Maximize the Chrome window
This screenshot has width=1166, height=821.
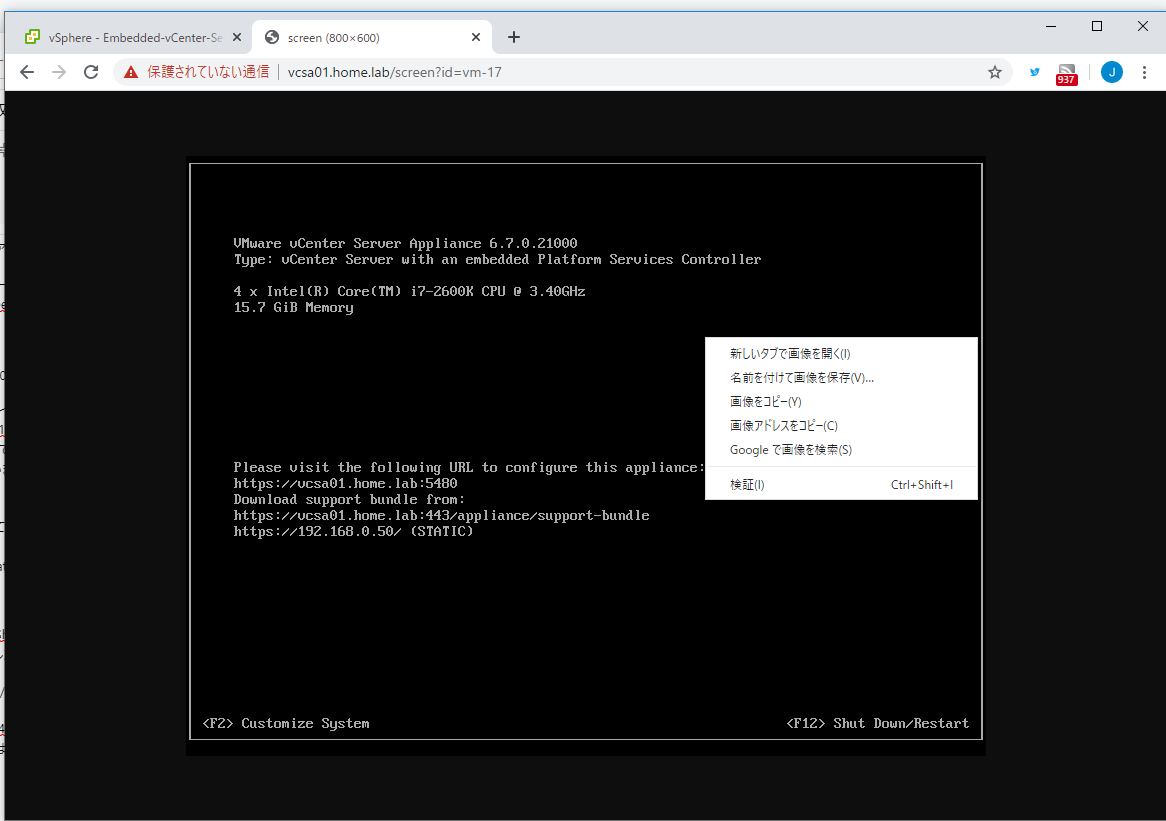pyautogui.click(x=1097, y=26)
